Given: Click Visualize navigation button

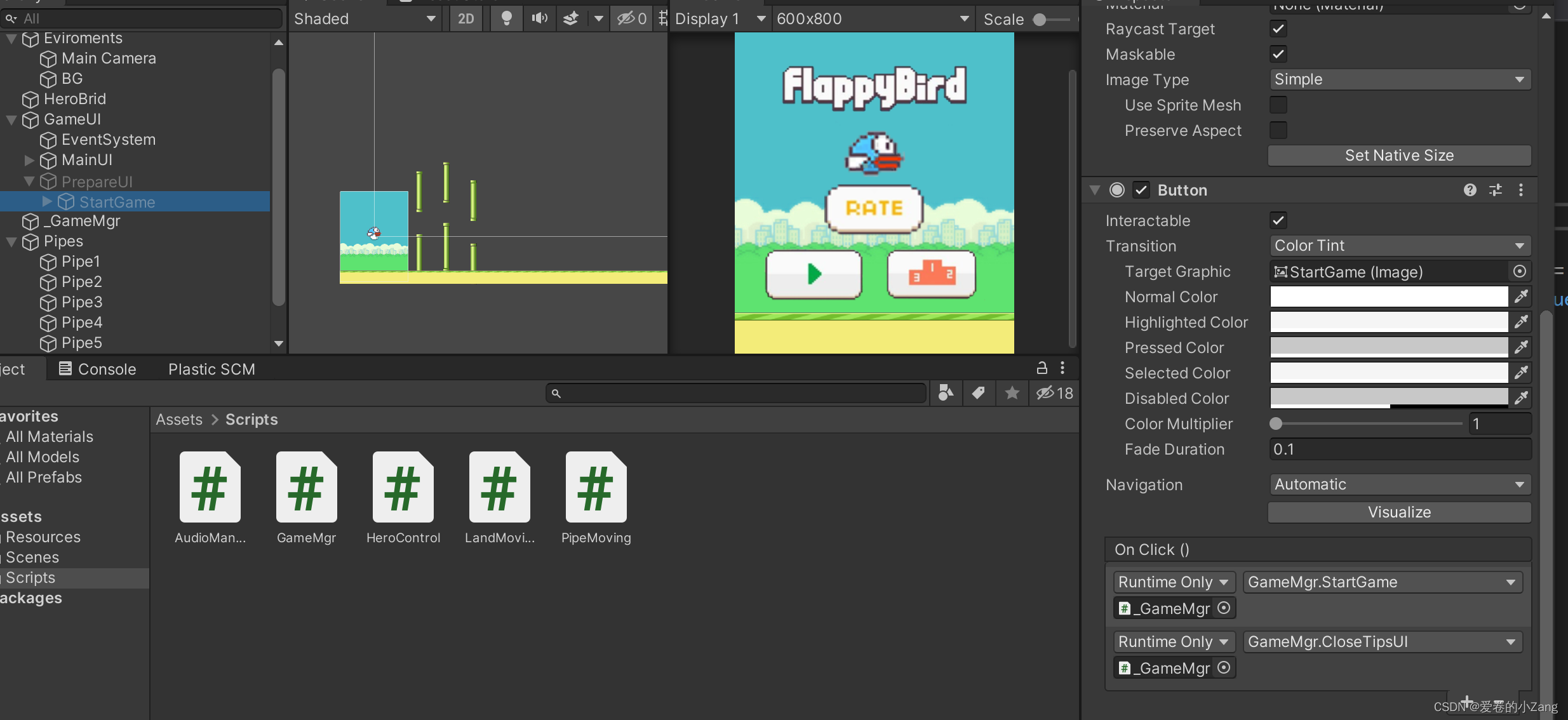Looking at the screenshot, I should 1400,512.
